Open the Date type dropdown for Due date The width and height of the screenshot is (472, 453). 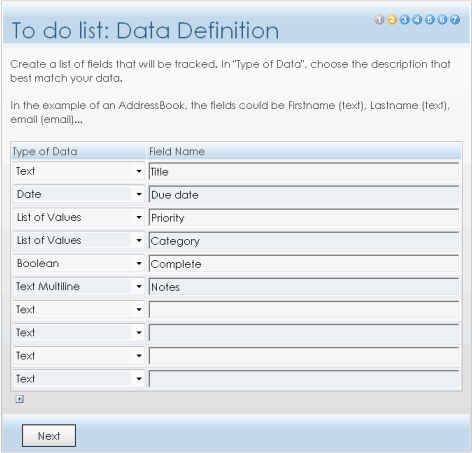pyautogui.click(x=79, y=194)
